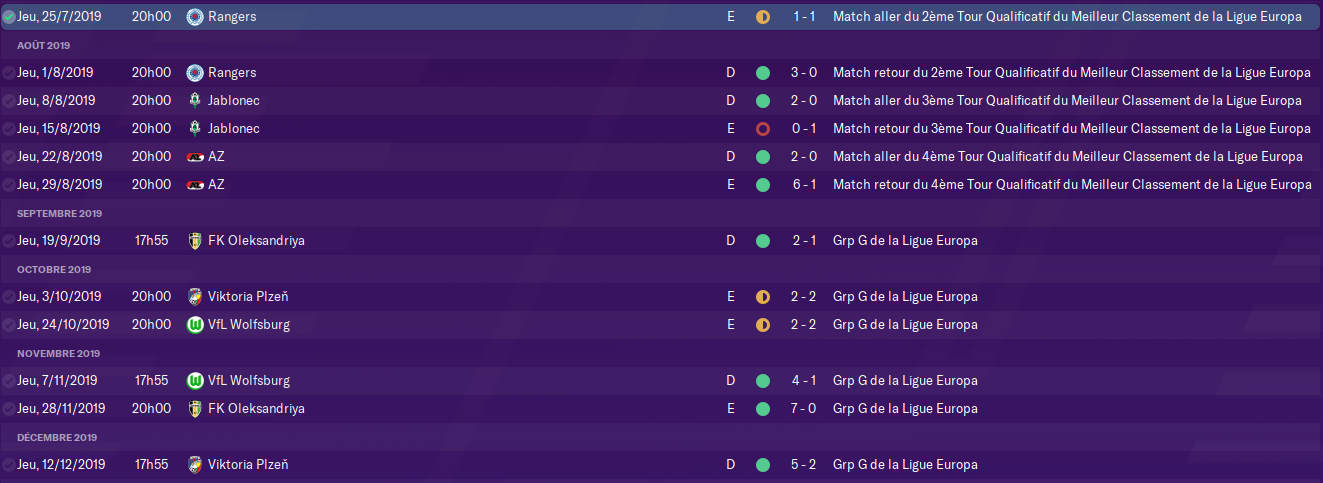Click Viktoria Plzeň badge in 3/10/2019 row
The width and height of the screenshot is (1323, 483).
(195, 297)
